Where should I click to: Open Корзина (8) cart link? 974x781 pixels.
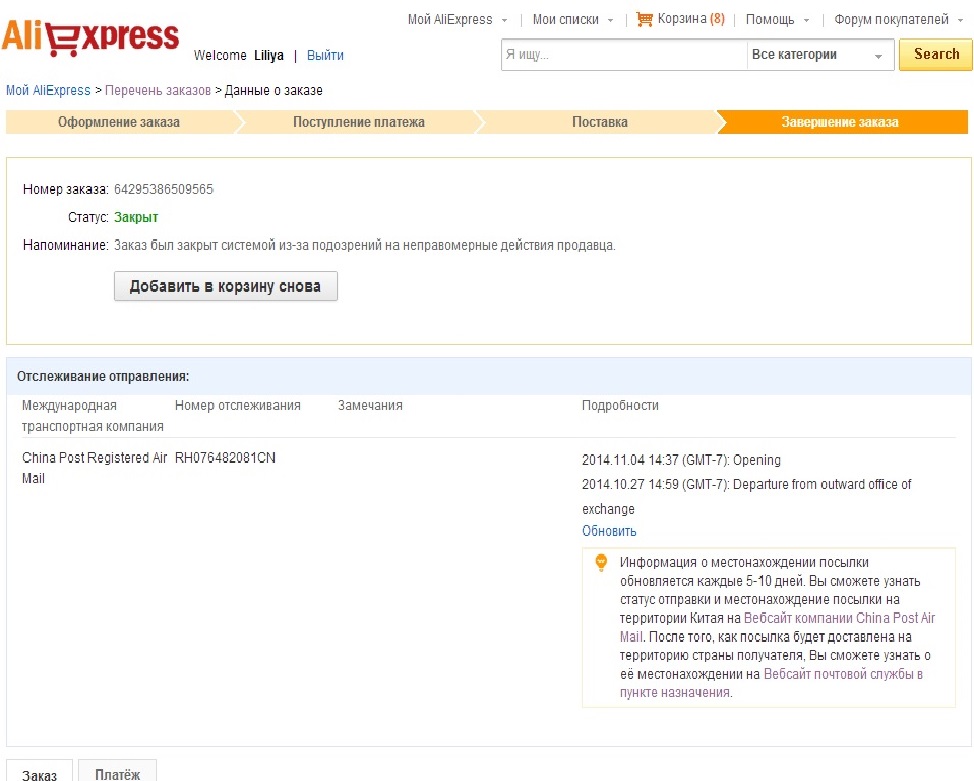coord(691,19)
